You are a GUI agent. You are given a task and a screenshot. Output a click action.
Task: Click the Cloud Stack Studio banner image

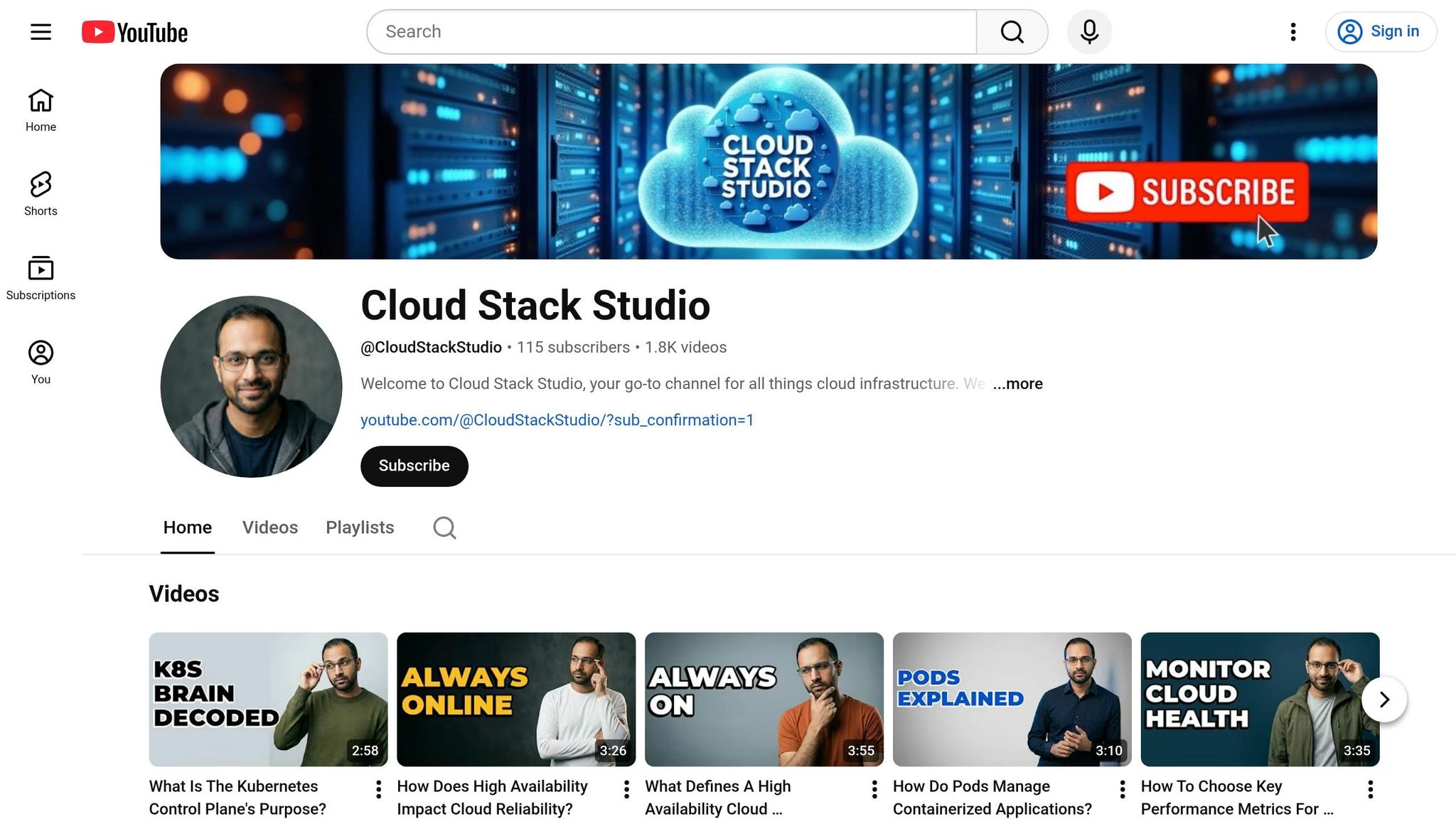pyautogui.click(x=769, y=161)
